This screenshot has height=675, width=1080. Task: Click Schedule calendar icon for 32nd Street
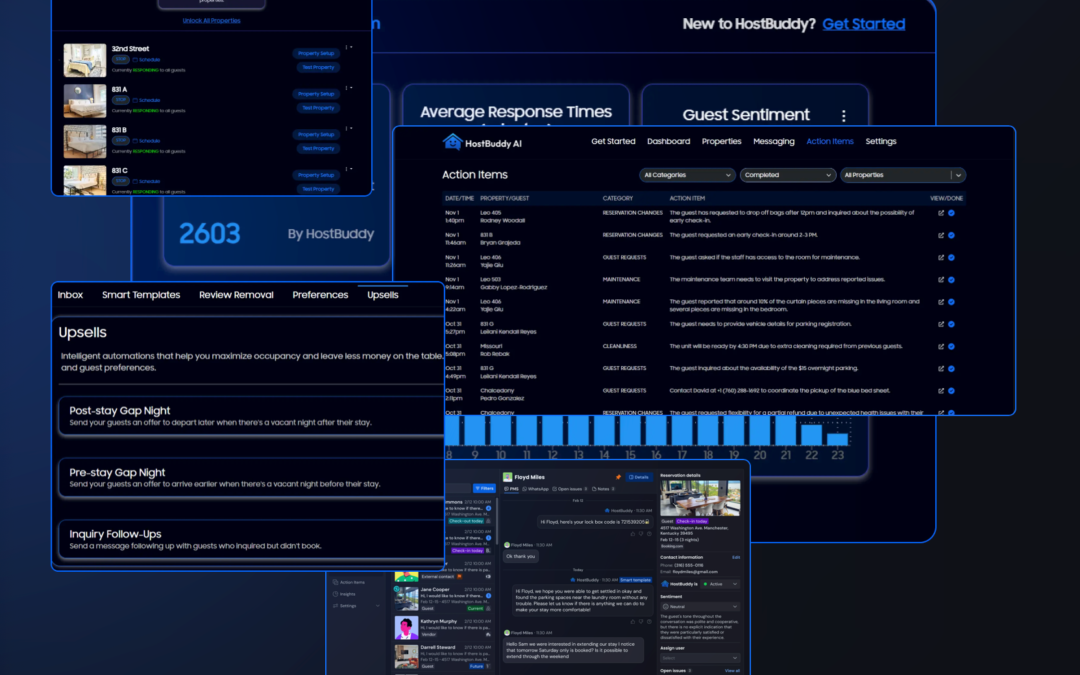(x=136, y=59)
